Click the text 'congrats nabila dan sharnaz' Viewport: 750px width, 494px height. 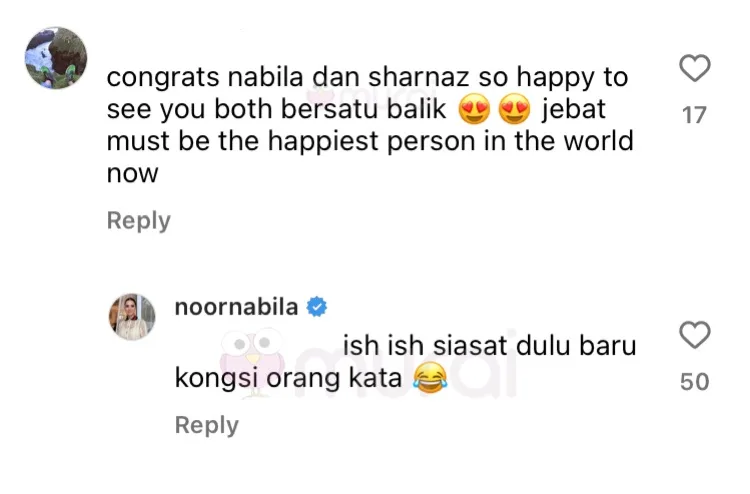(288, 77)
